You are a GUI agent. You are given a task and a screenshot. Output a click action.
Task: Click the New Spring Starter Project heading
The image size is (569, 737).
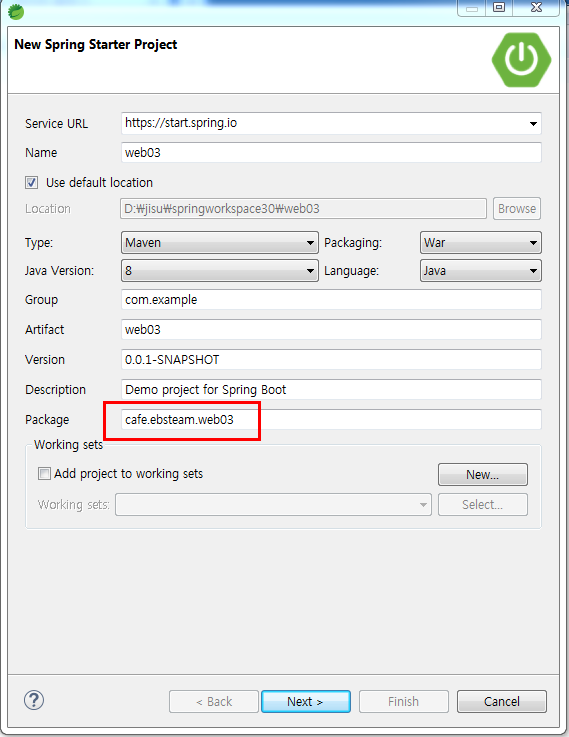pyautogui.click(x=96, y=45)
